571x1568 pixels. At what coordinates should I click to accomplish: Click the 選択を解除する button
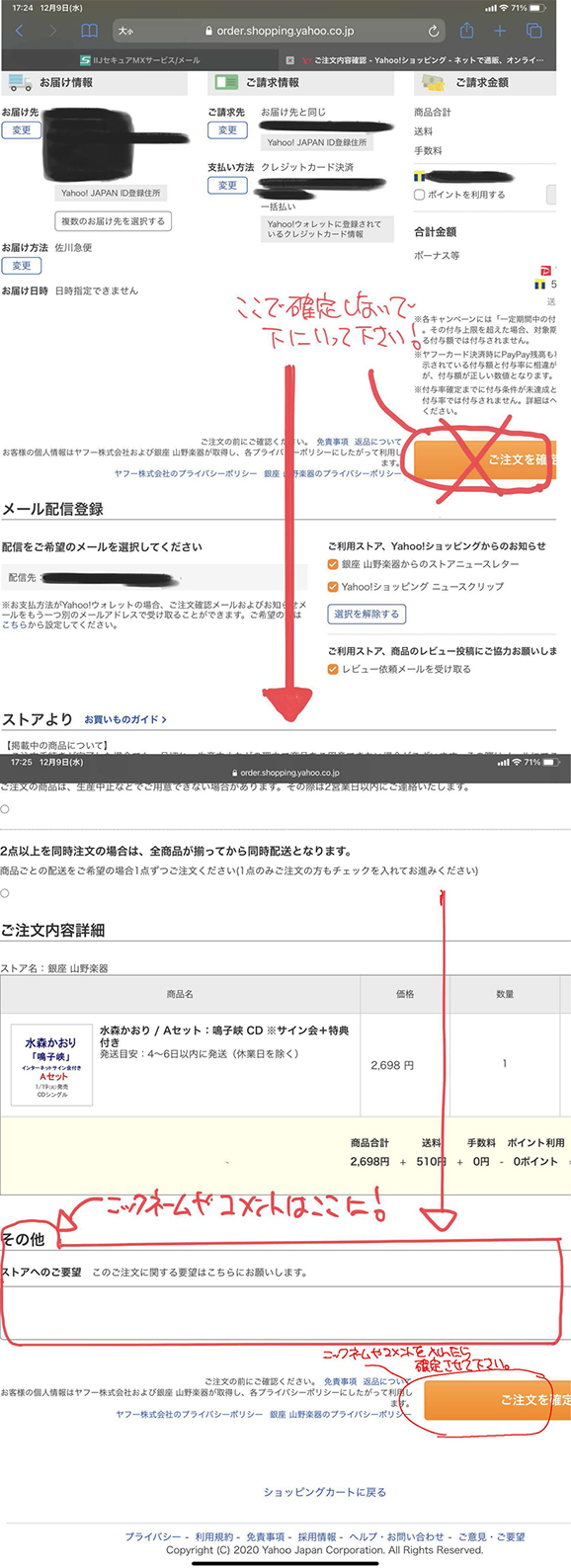tap(367, 614)
